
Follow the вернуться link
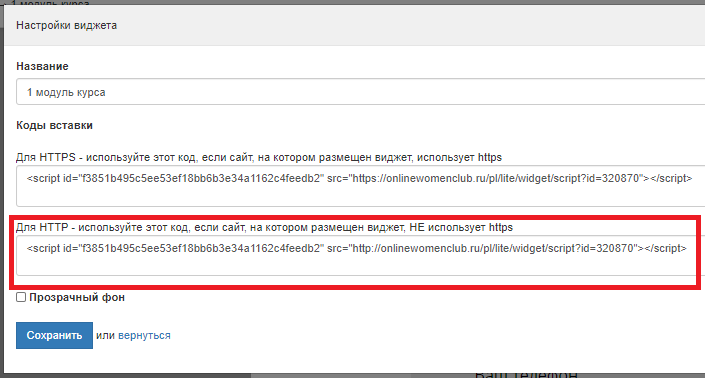click(144, 335)
